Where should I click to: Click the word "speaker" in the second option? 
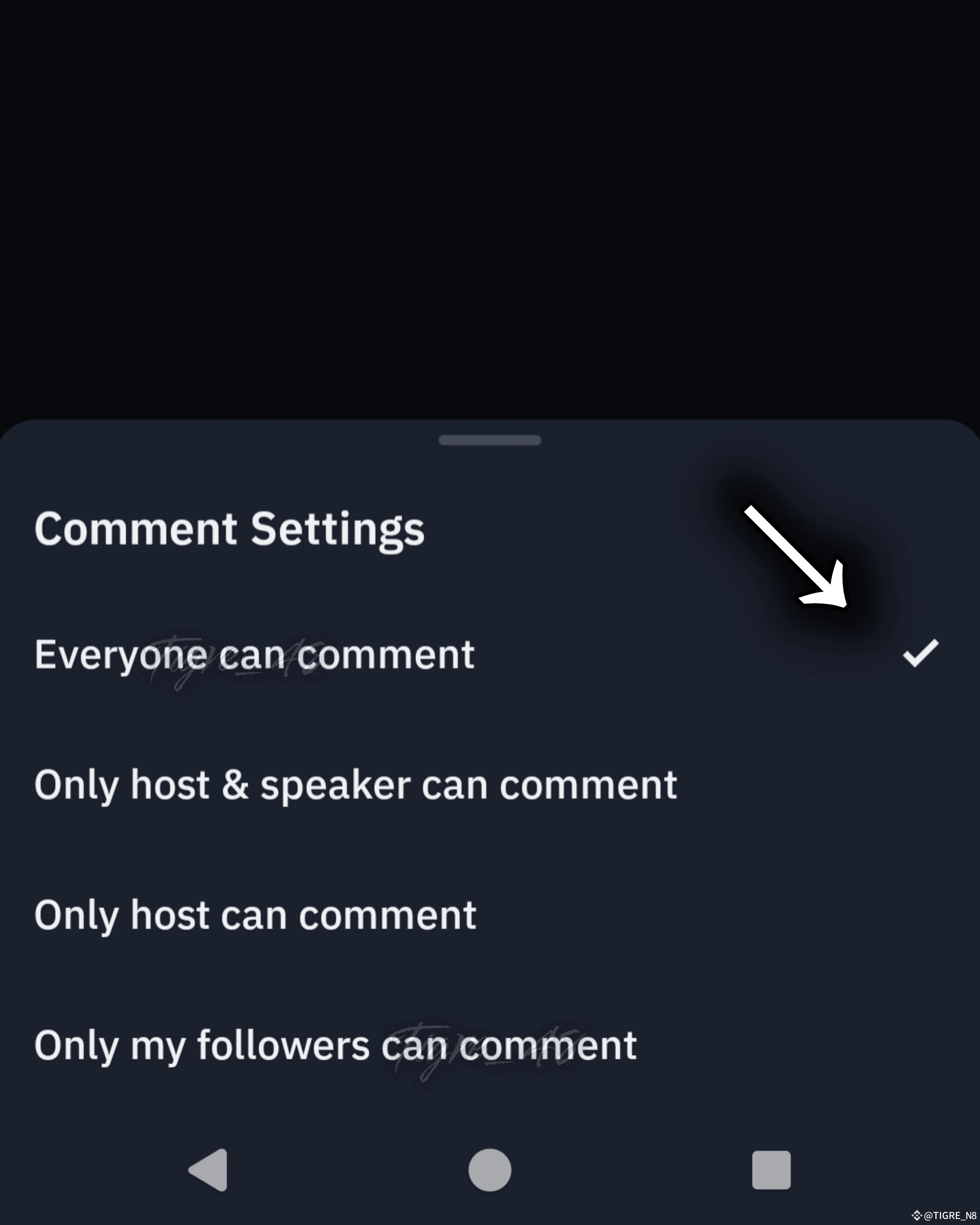tap(335, 786)
